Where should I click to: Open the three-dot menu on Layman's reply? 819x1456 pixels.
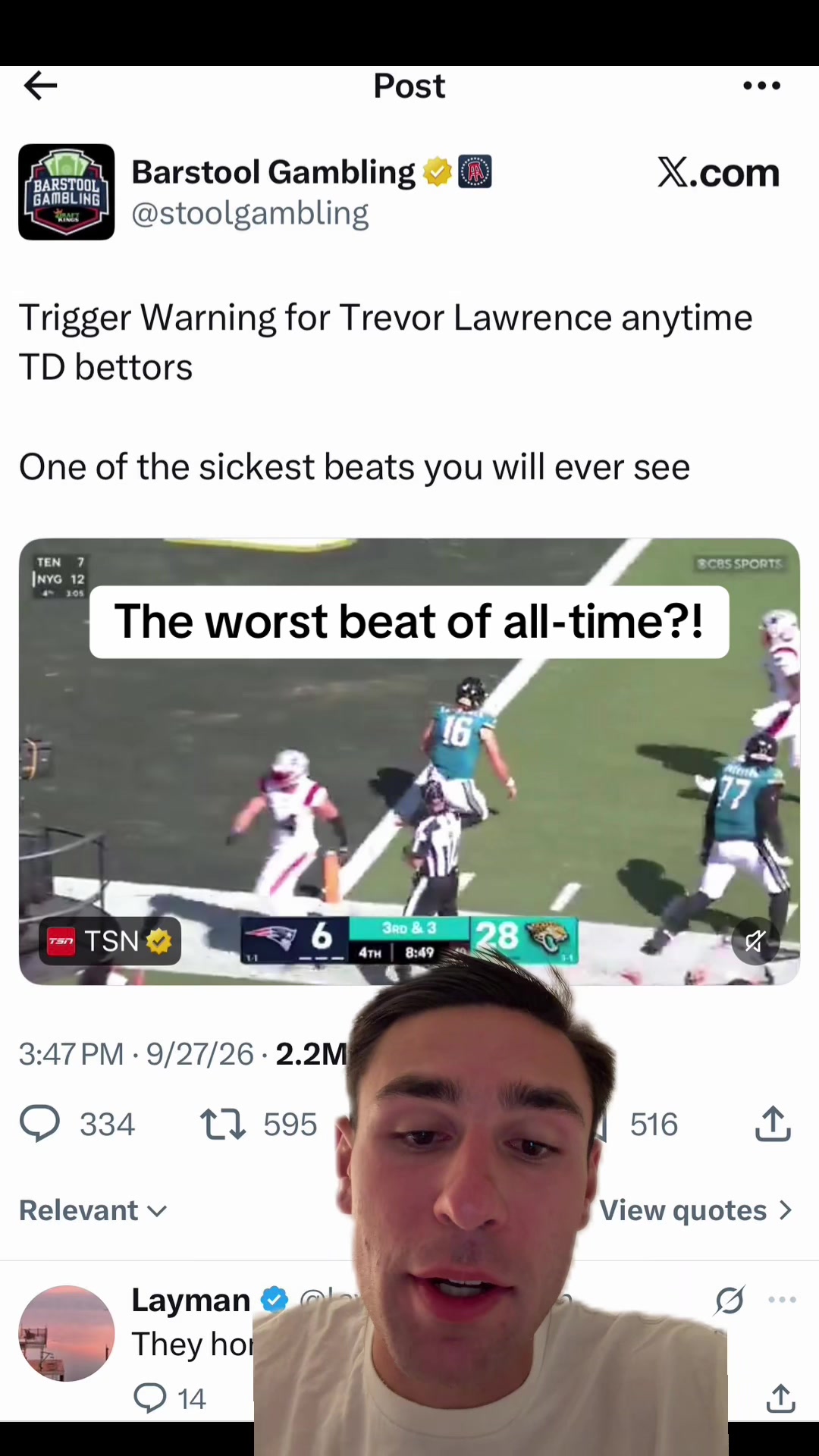coord(782,1300)
